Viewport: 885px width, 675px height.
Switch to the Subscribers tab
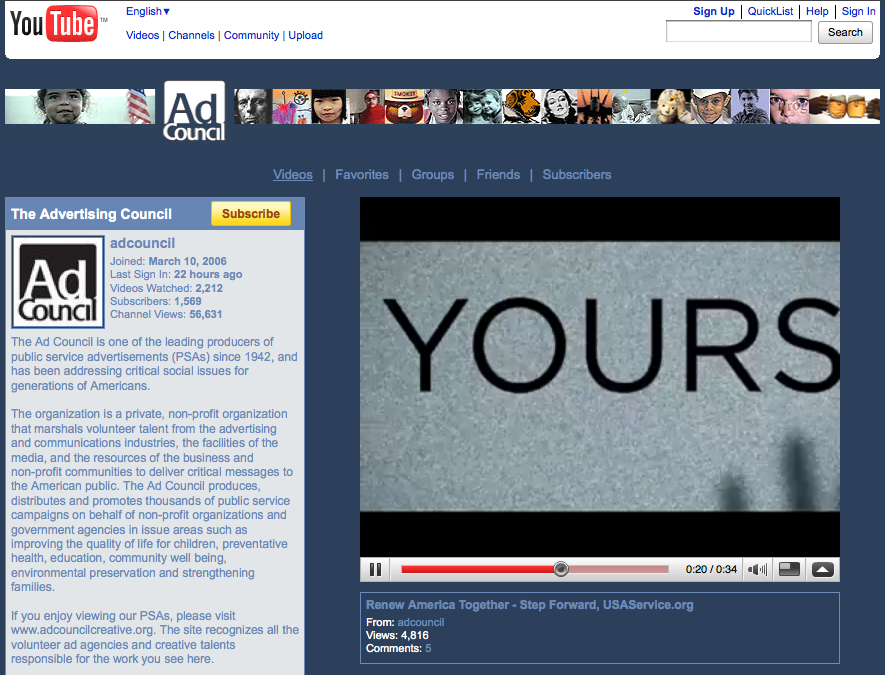click(577, 174)
